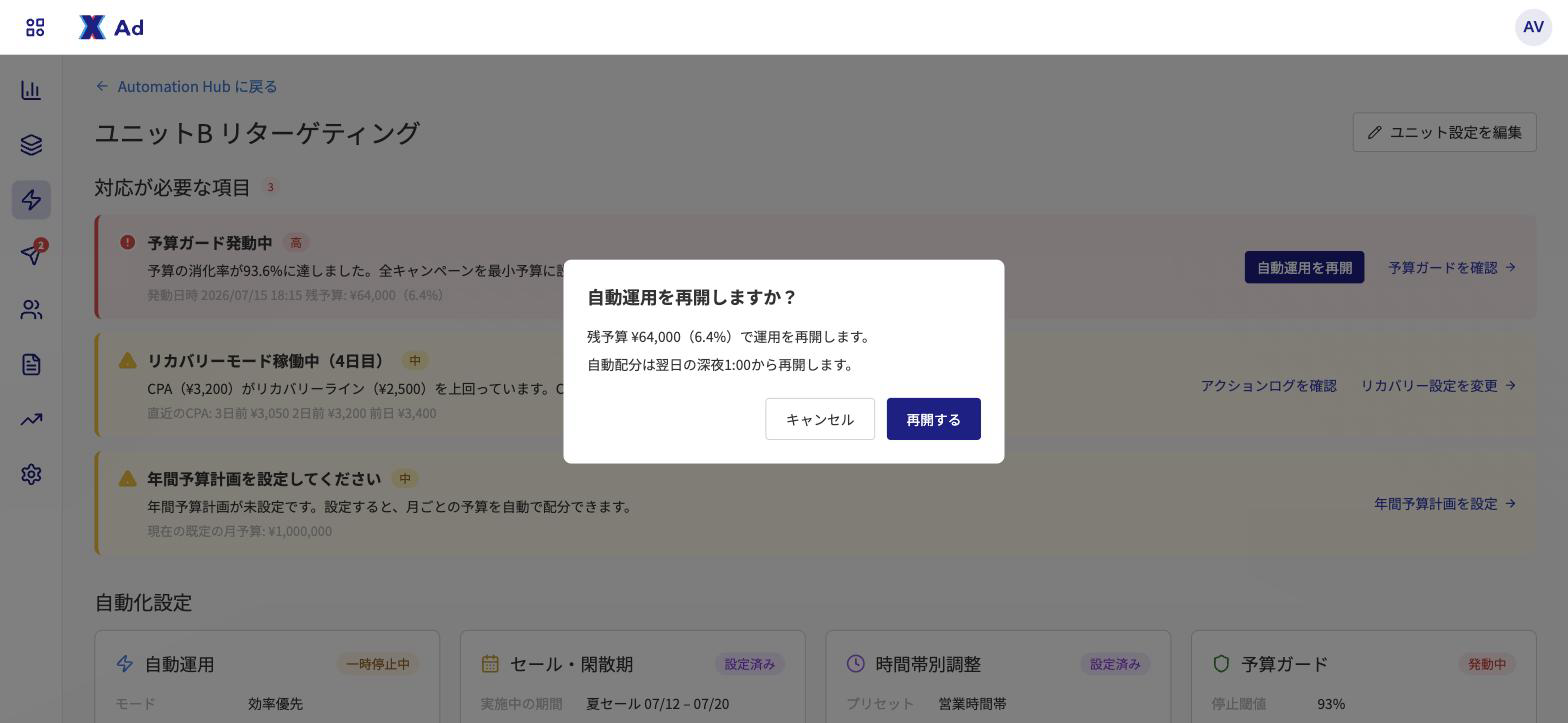
Task: Open the users group sidebar icon
Action: [x=31, y=310]
